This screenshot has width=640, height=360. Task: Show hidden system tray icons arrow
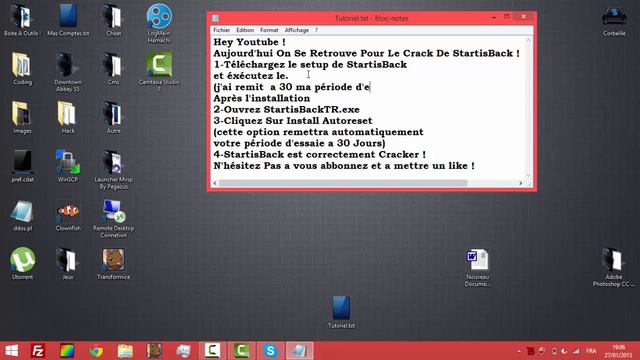click(519, 351)
